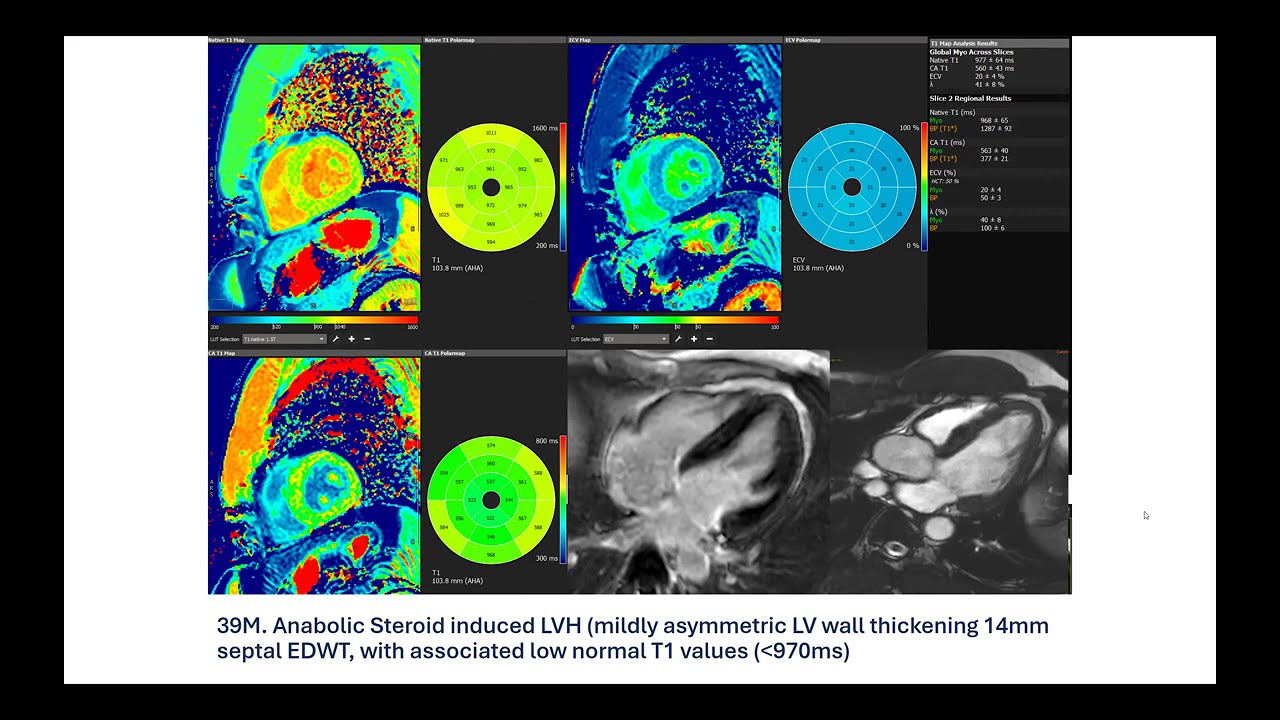Click the 'Global Myo Across Slices' heading
The image size is (1280, 720).
[x=971, y=52]
